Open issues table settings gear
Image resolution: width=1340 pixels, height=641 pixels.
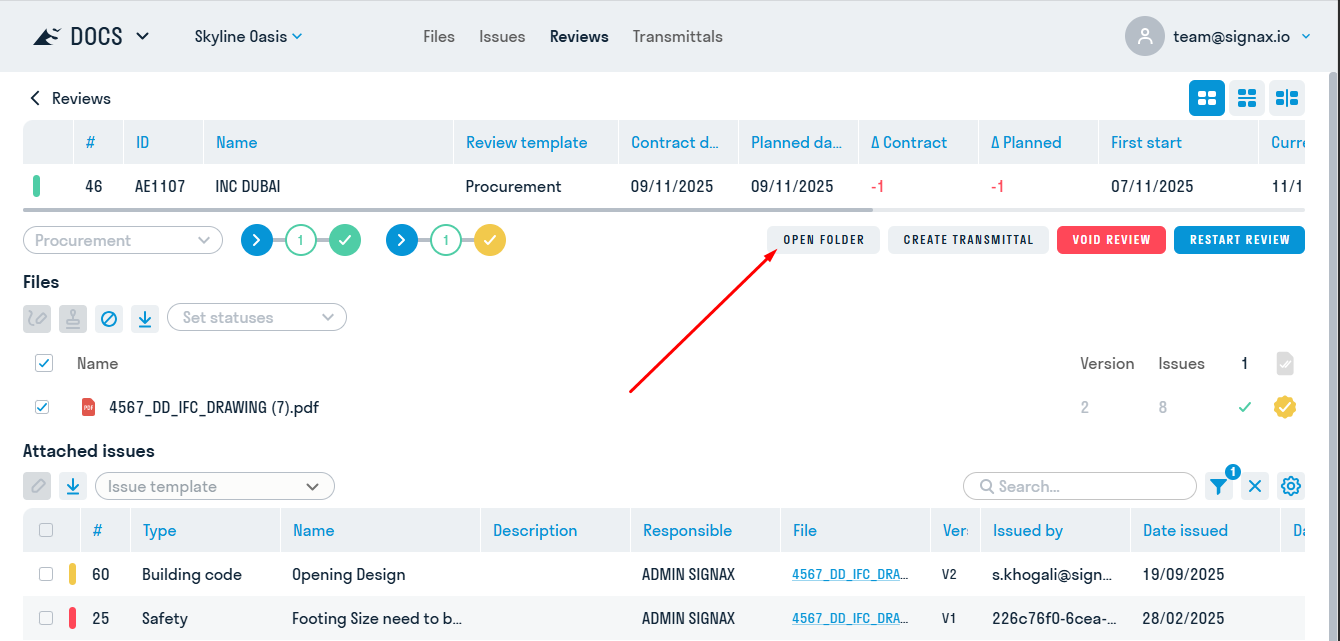click(1291, 486)
